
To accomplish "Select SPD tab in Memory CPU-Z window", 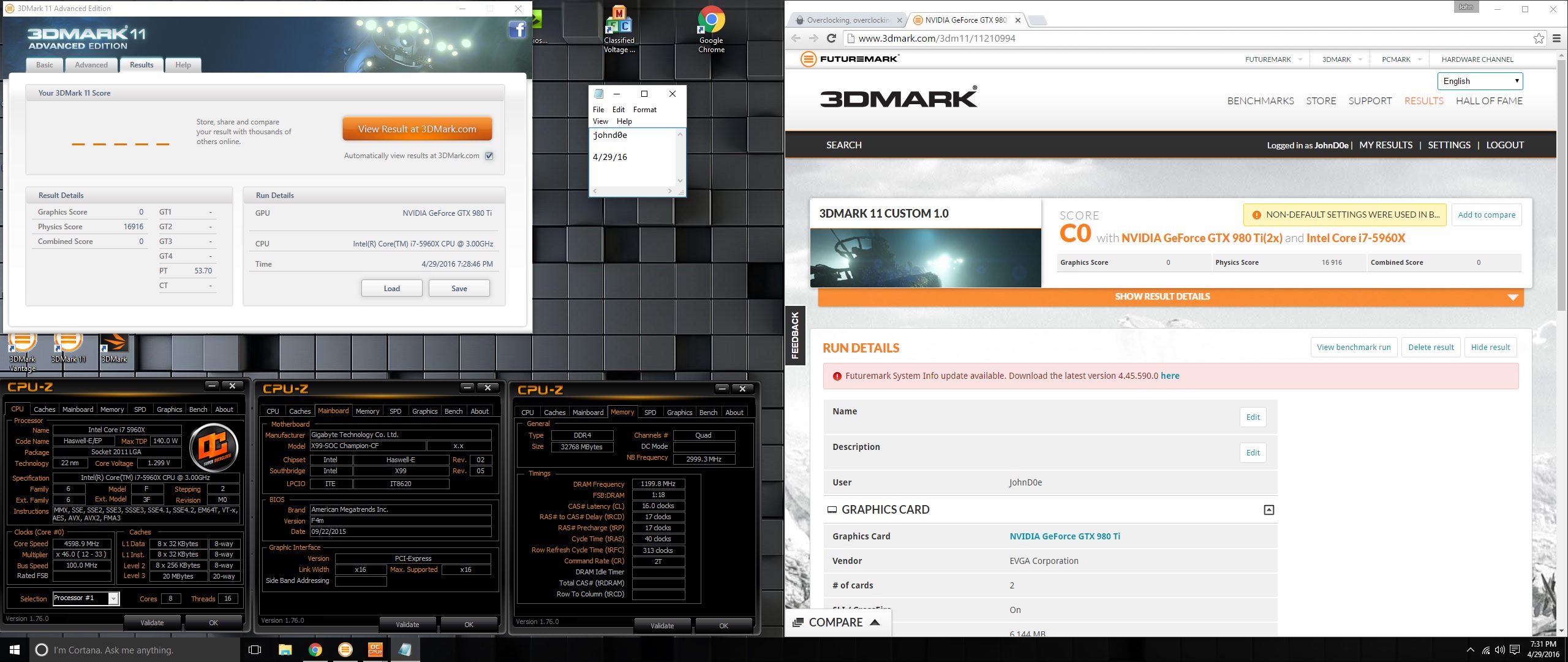I will (x=650, y=413).
